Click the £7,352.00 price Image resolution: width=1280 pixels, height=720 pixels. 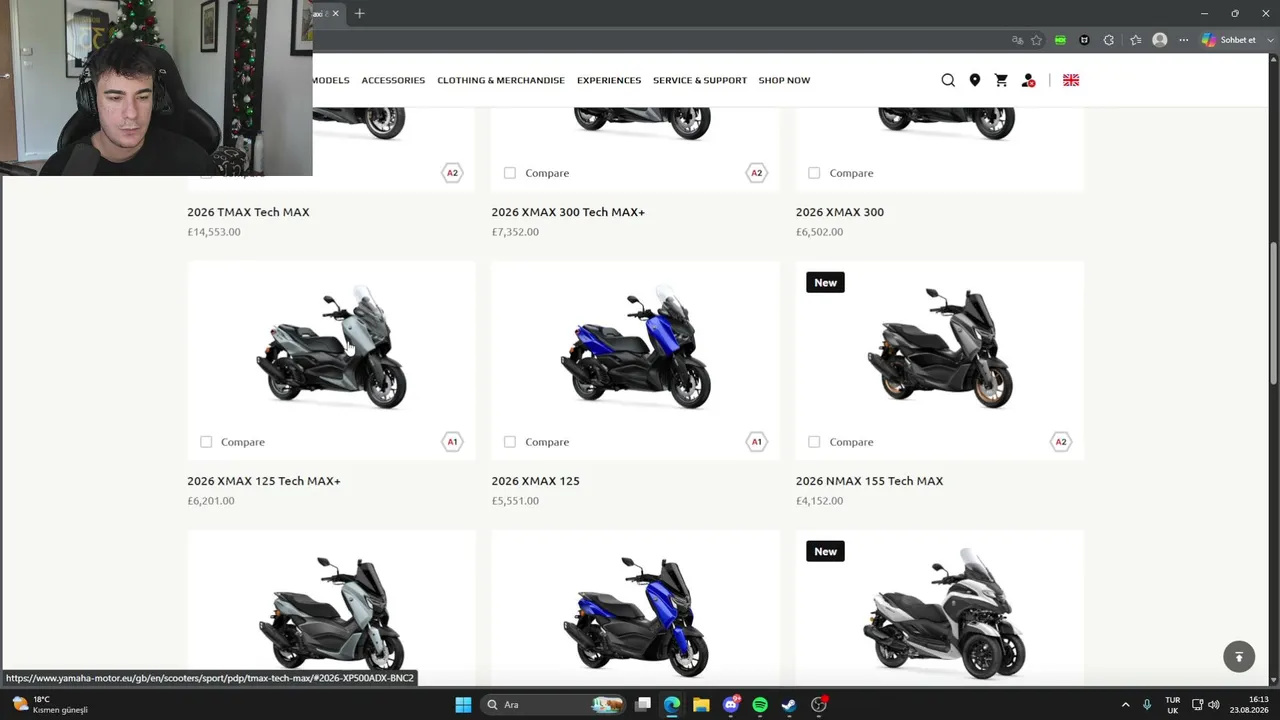[x=515, y=232]
